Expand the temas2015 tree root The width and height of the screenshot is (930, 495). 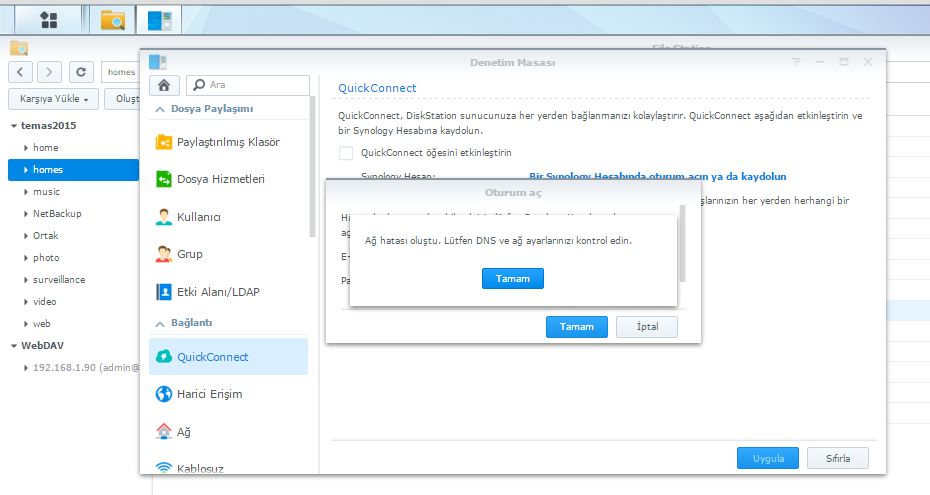(14, 126)
